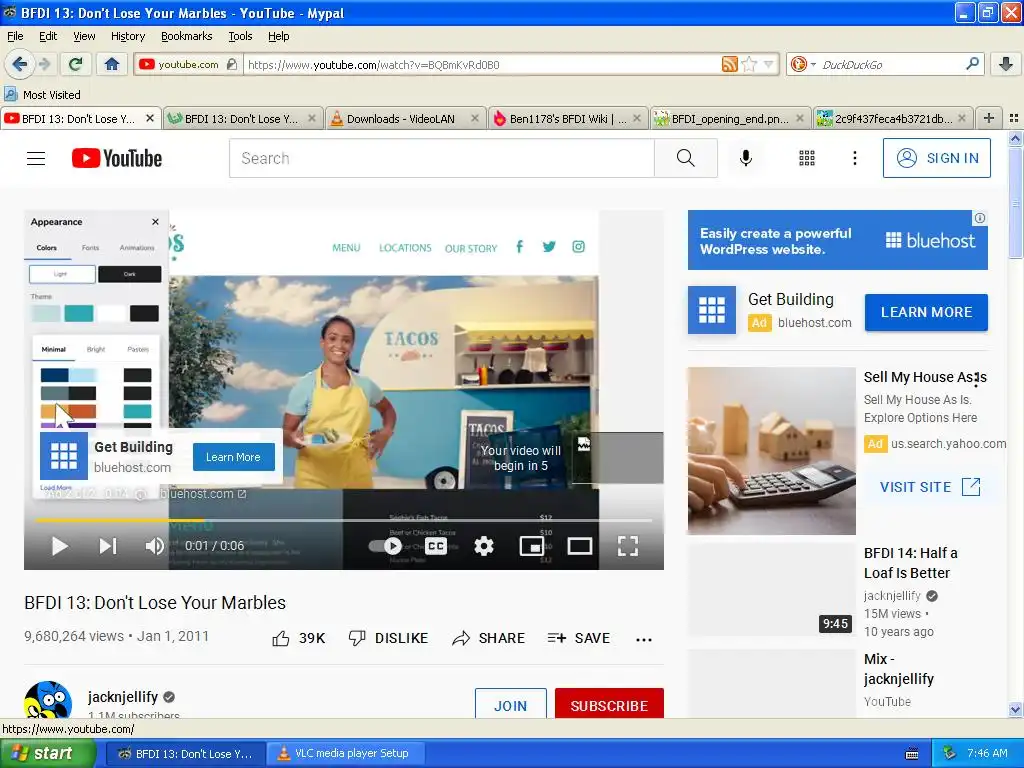Open the jacknjellify channel name link
1024x768 pixels.
123,697
